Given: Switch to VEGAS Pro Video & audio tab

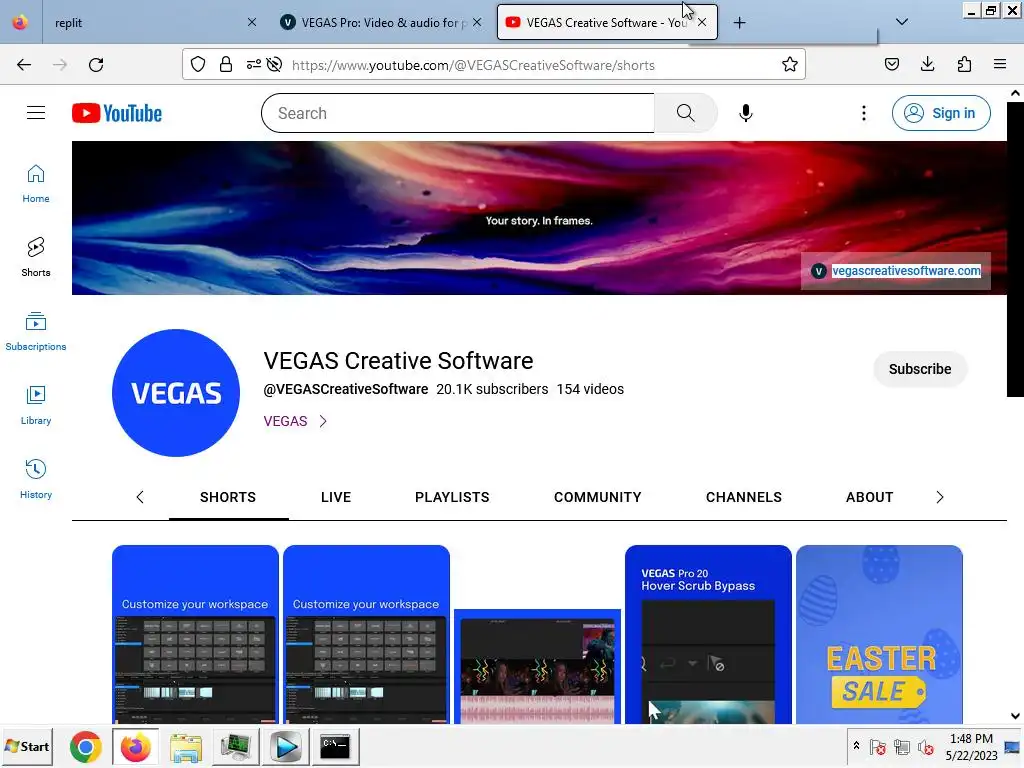Looking at the screenshot, I should point(381,23).
